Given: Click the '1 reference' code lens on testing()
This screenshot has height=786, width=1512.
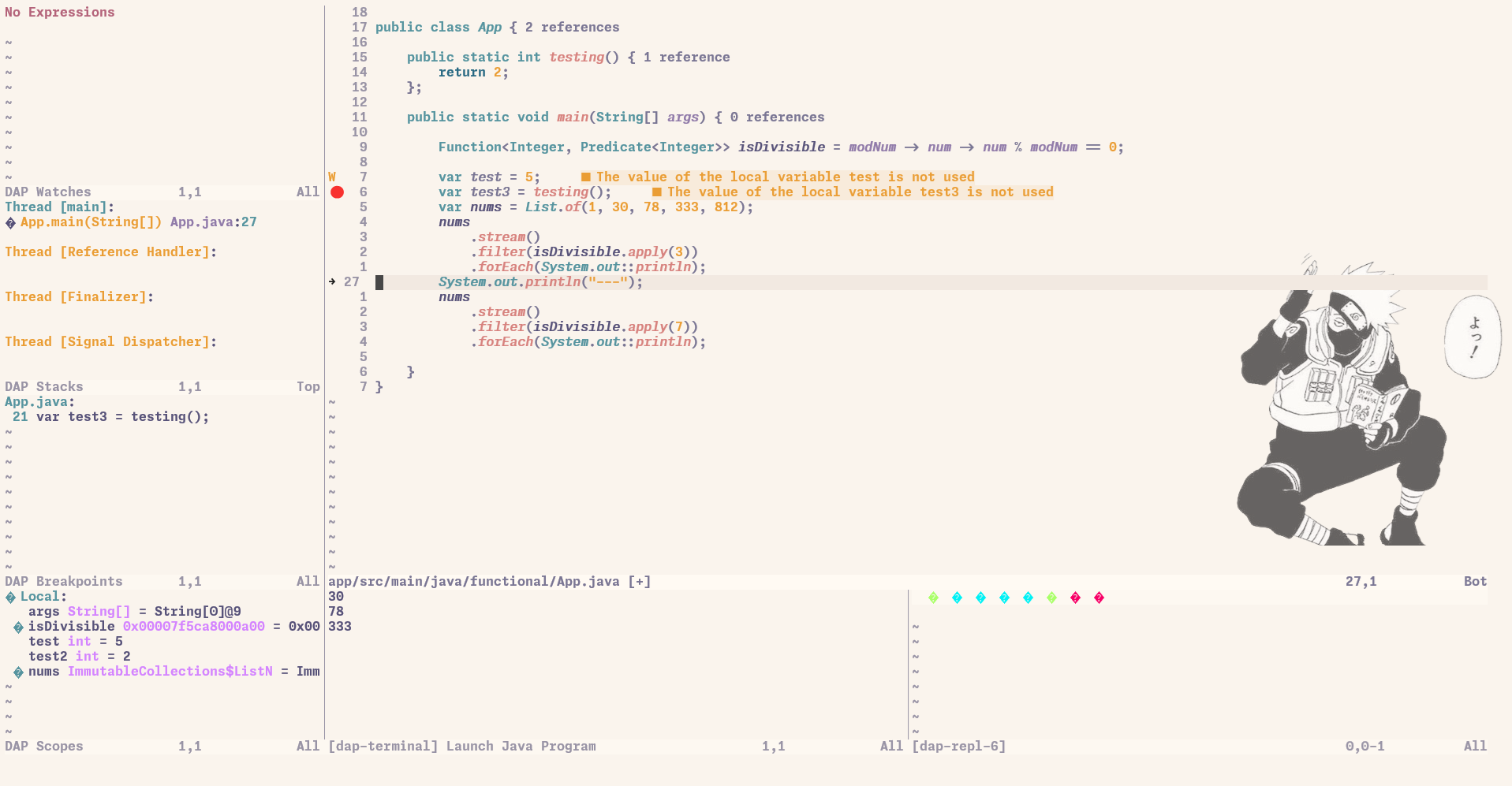Looking at the screenshot, I should pyautogui.click(x=687, y=57).
